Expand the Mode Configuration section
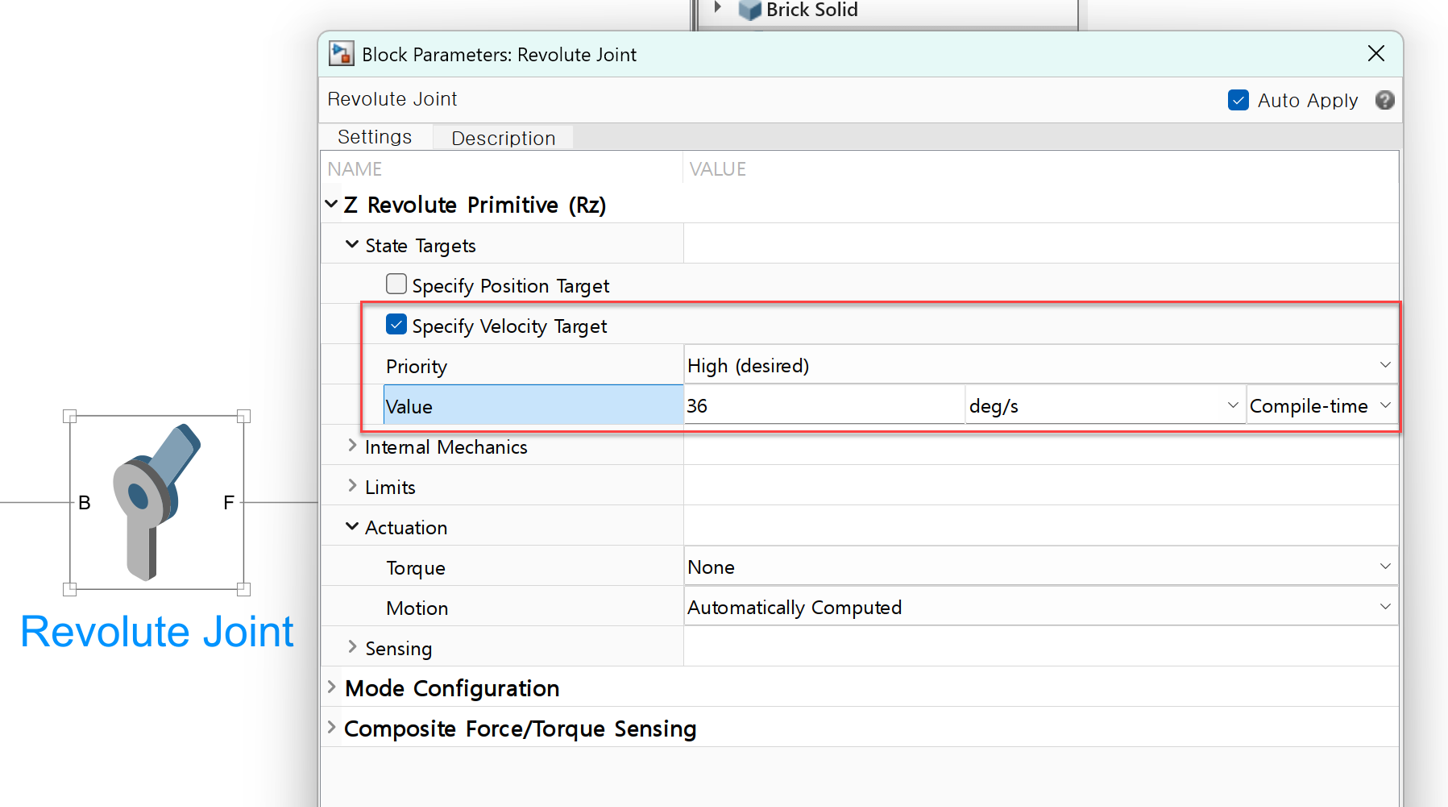Screen dimensions: 1448x807 point(332,688)
